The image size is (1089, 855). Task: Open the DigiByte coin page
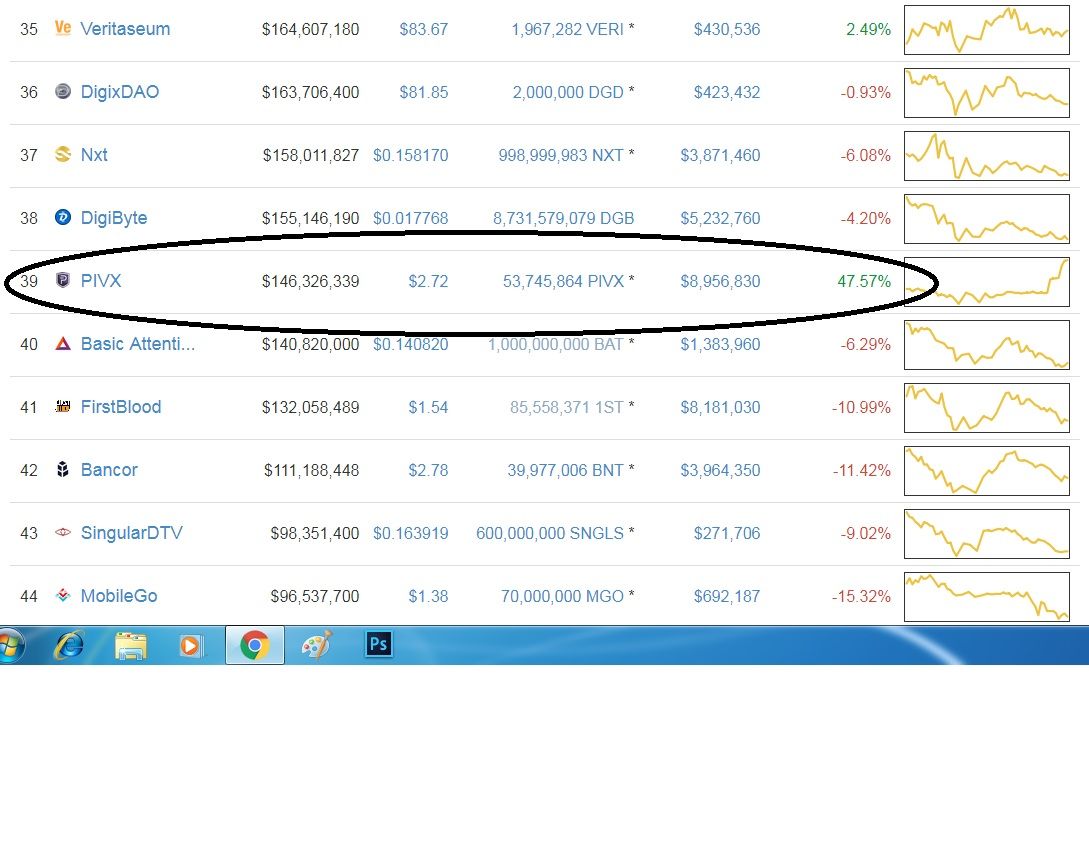coord(114,217)
